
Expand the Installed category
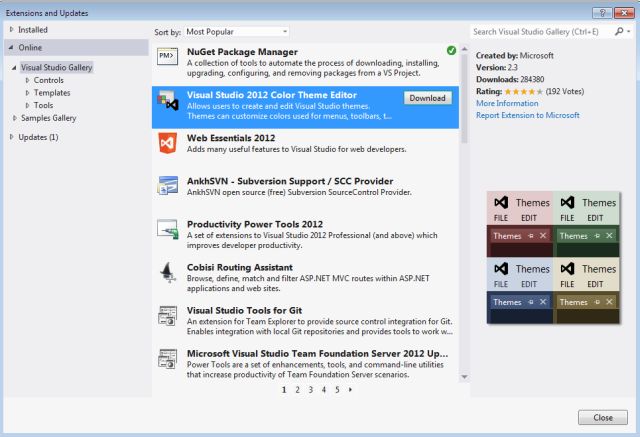11,29
